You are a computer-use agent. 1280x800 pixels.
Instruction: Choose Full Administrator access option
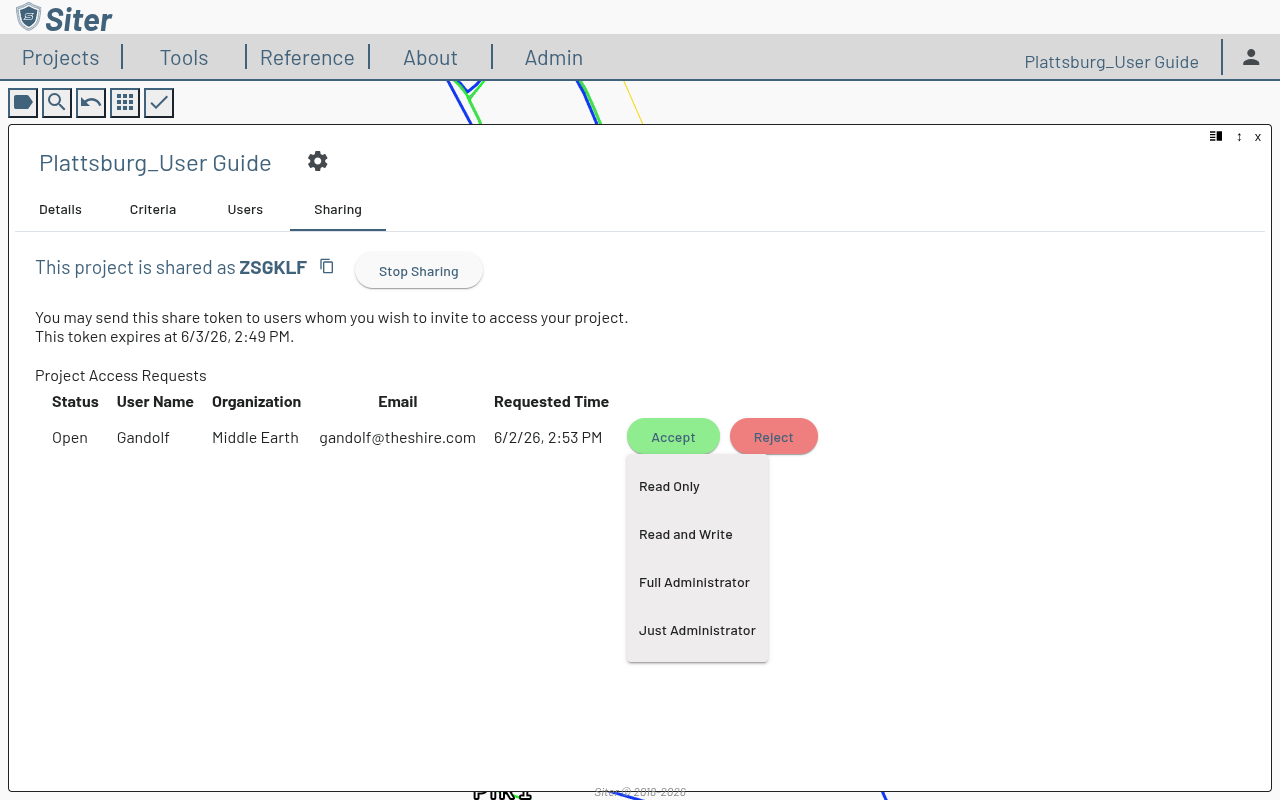(698, 582)
